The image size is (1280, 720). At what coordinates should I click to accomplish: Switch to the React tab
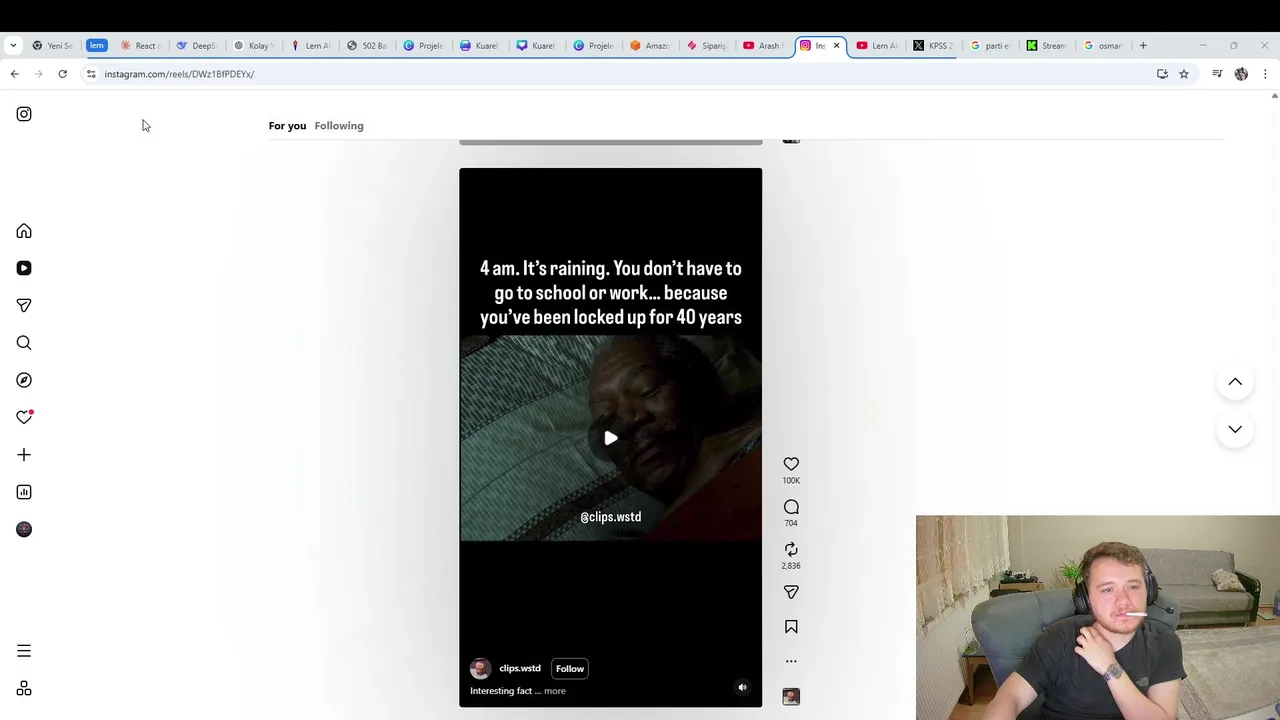pos(140,45)
